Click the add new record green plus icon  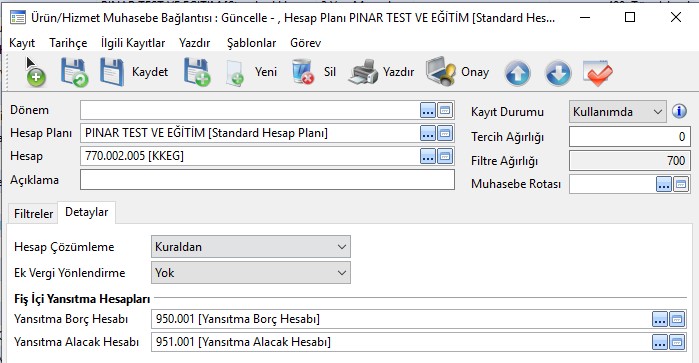(35, 72)
